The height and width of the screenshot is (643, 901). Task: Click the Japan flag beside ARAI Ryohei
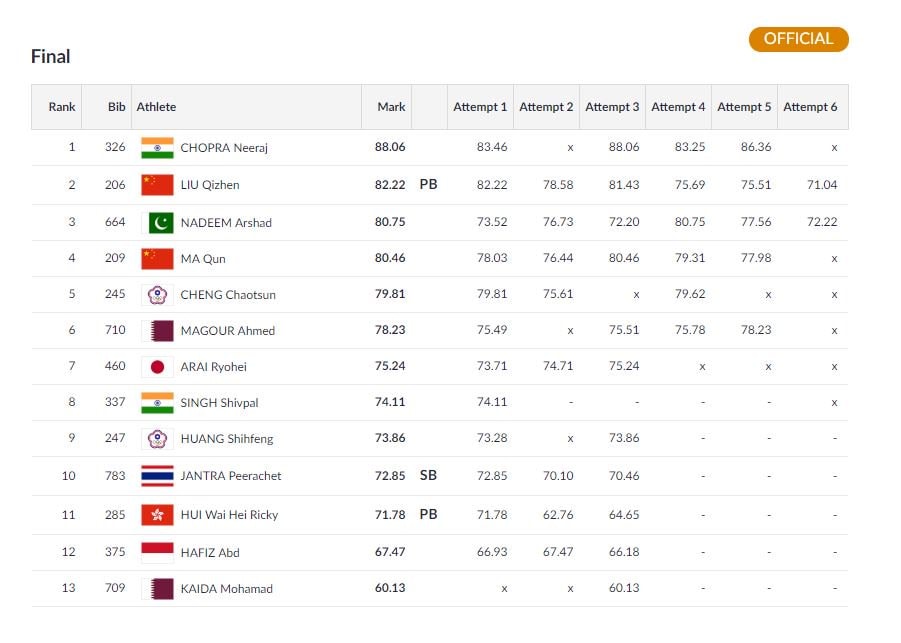click(157, 367)
